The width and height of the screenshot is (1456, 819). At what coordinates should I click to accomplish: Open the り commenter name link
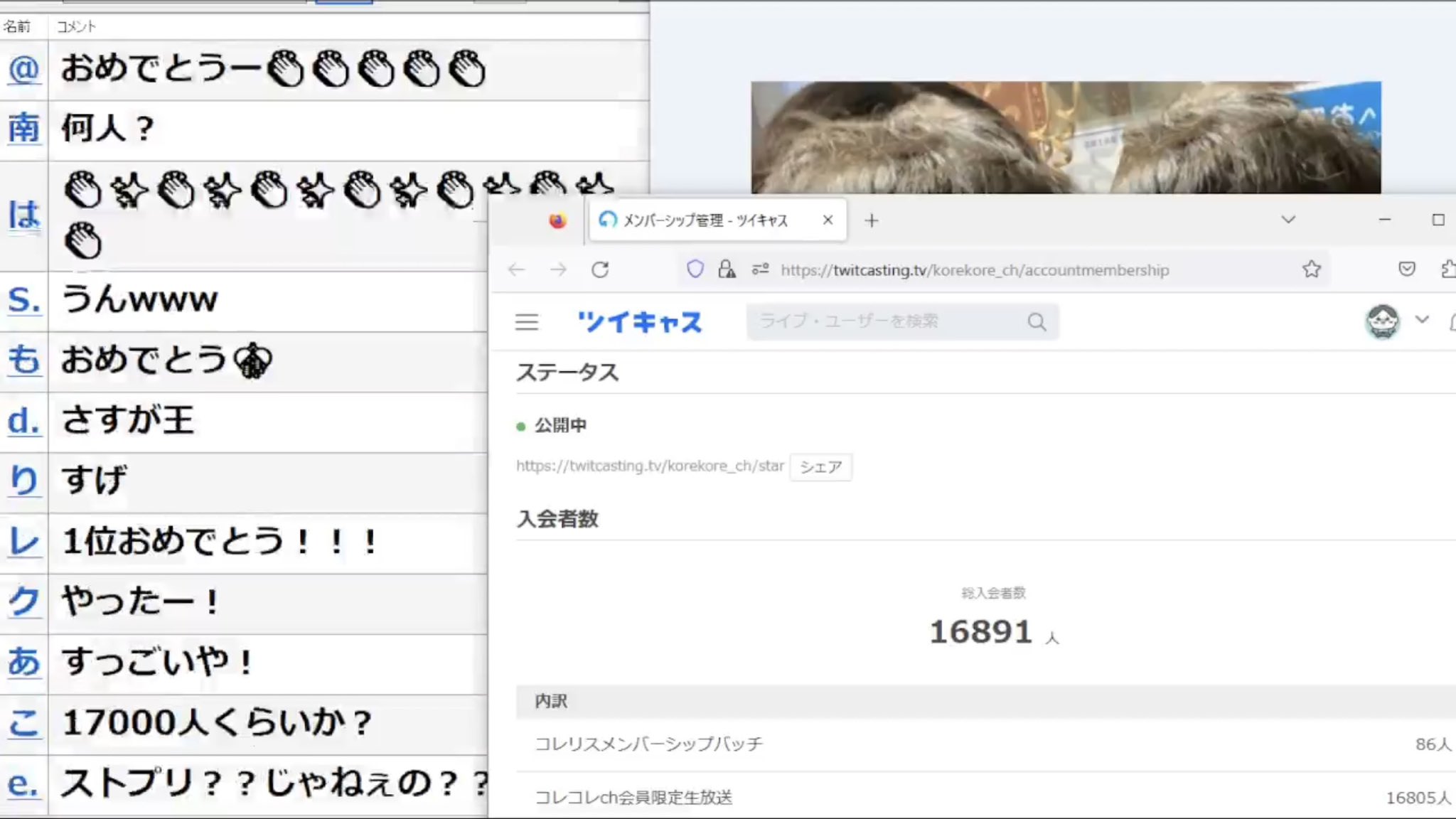pos(23,481)
